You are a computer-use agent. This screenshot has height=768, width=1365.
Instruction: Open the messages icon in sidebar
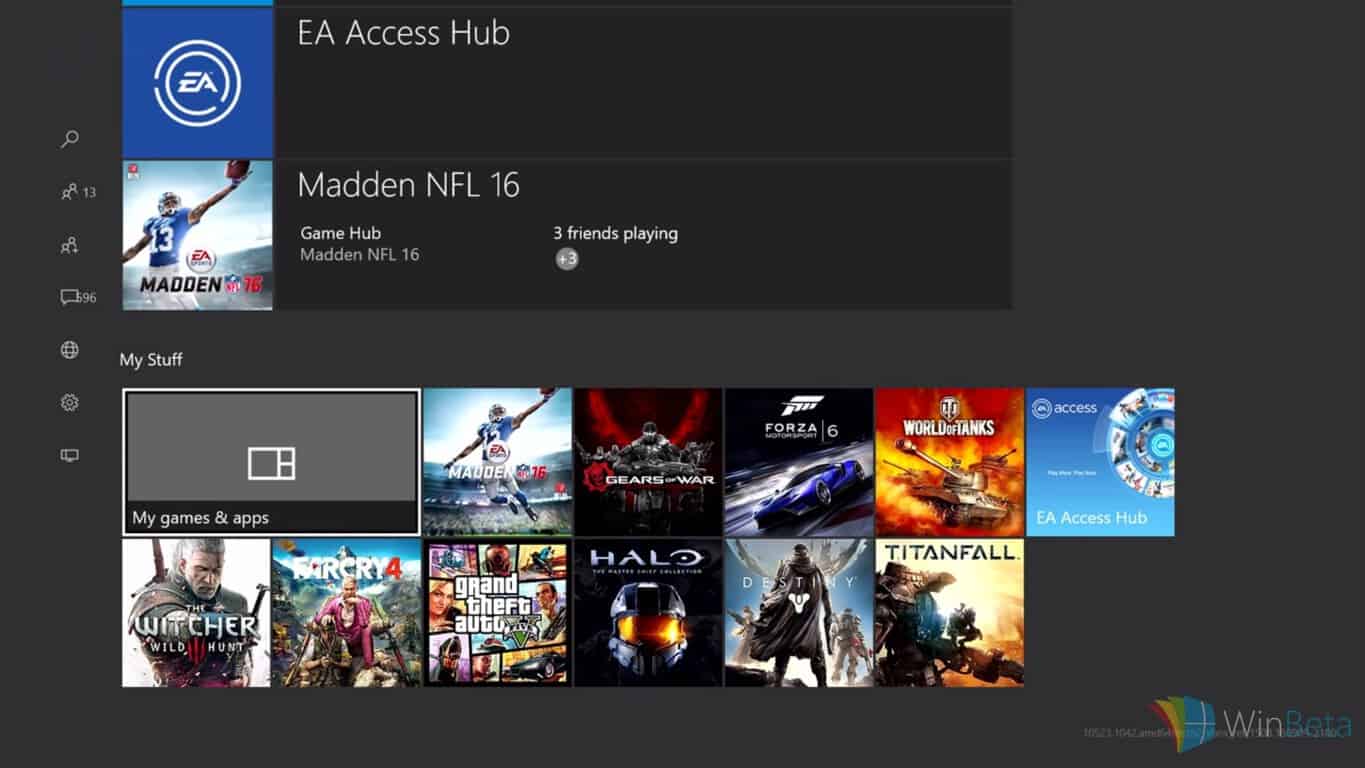78,297
